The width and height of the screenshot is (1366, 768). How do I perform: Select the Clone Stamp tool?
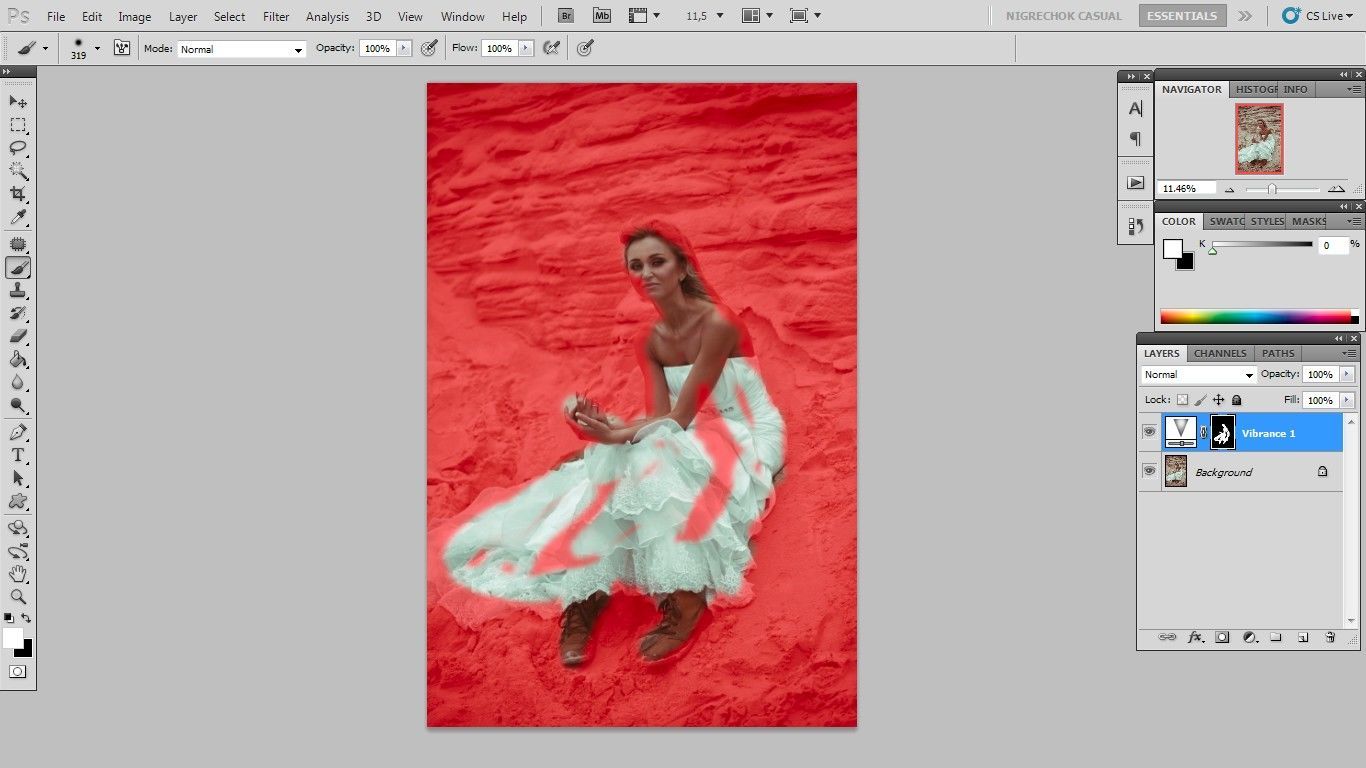pos(18,291)
